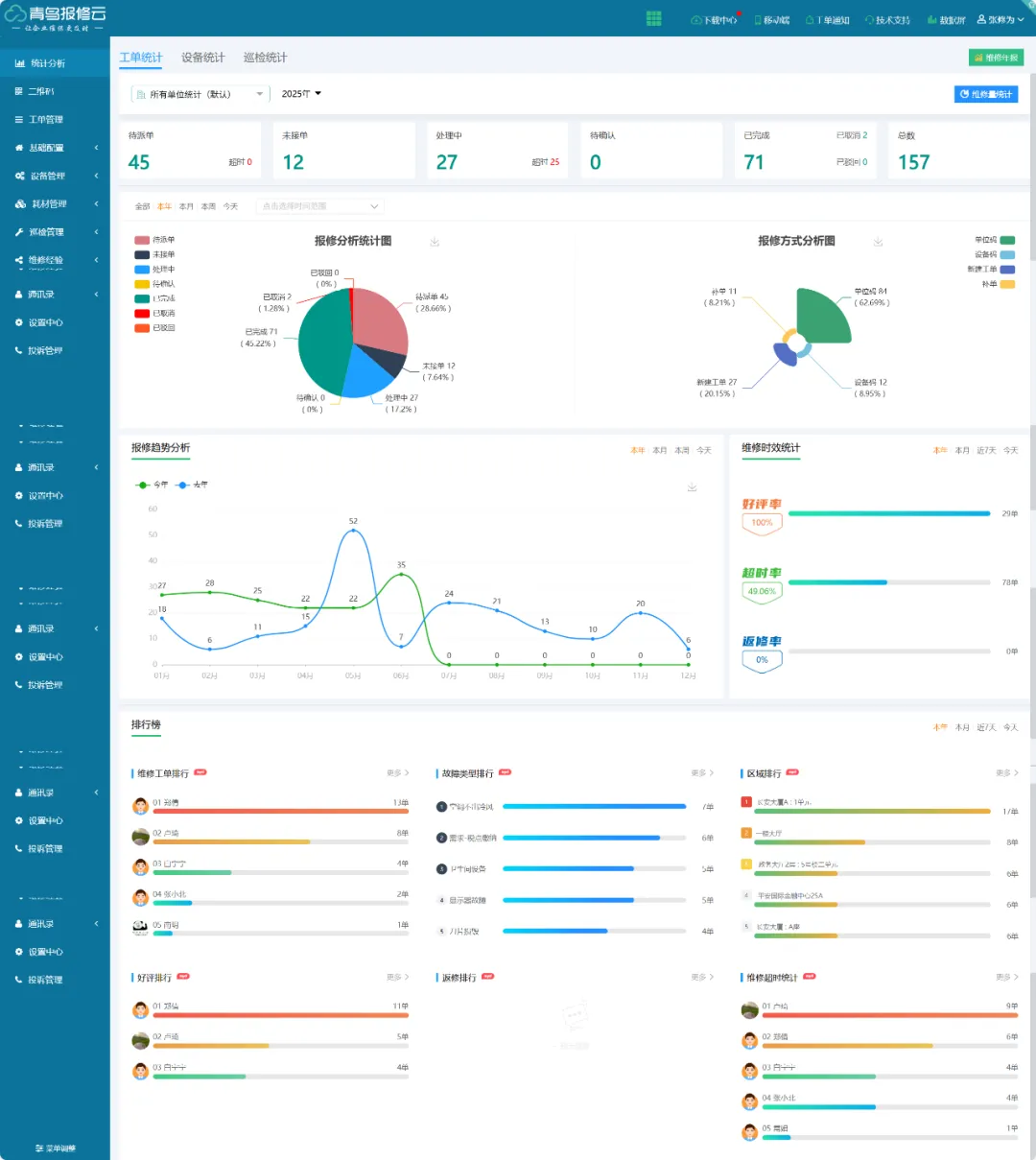Toggle 新建工单 legend in 报修方式 chart
This screenshot has height=1160, width=1036.
pyautogui.click(x=991, y=270)
